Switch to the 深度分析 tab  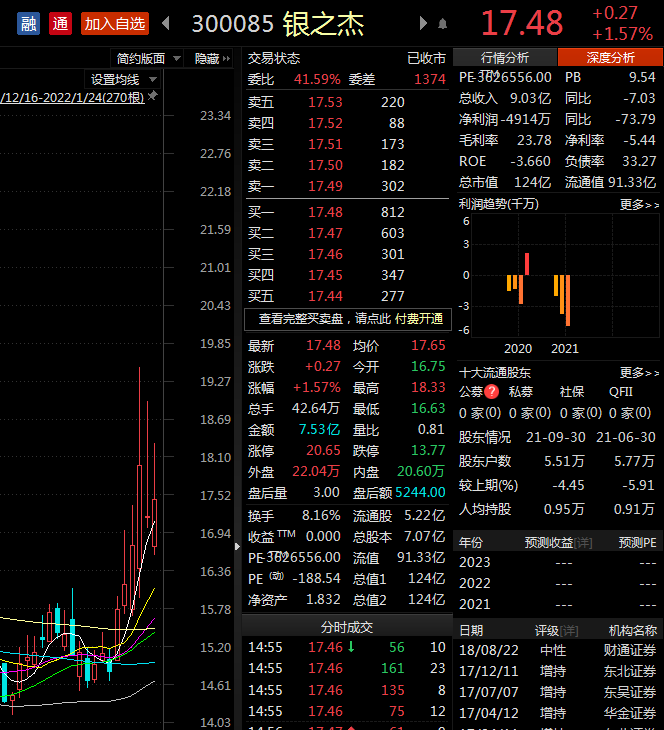coord(610,58)
